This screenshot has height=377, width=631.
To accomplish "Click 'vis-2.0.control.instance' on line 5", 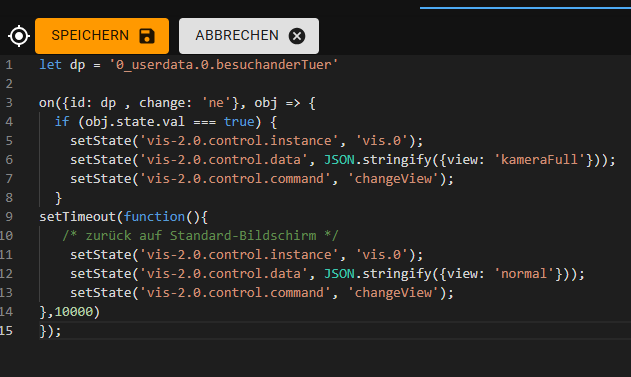I will click(x=239, y=141).
